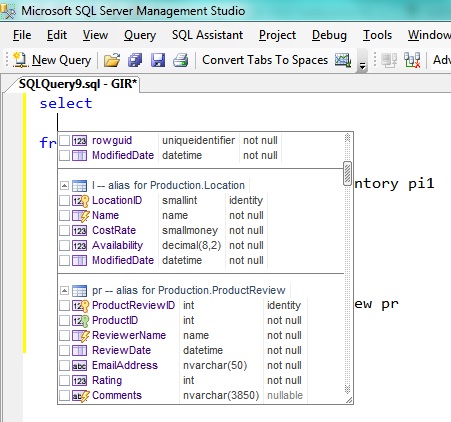Click the Save All stacked disks icon
The height and width of the screenshot is (422, 451).
tap(135, 60)
